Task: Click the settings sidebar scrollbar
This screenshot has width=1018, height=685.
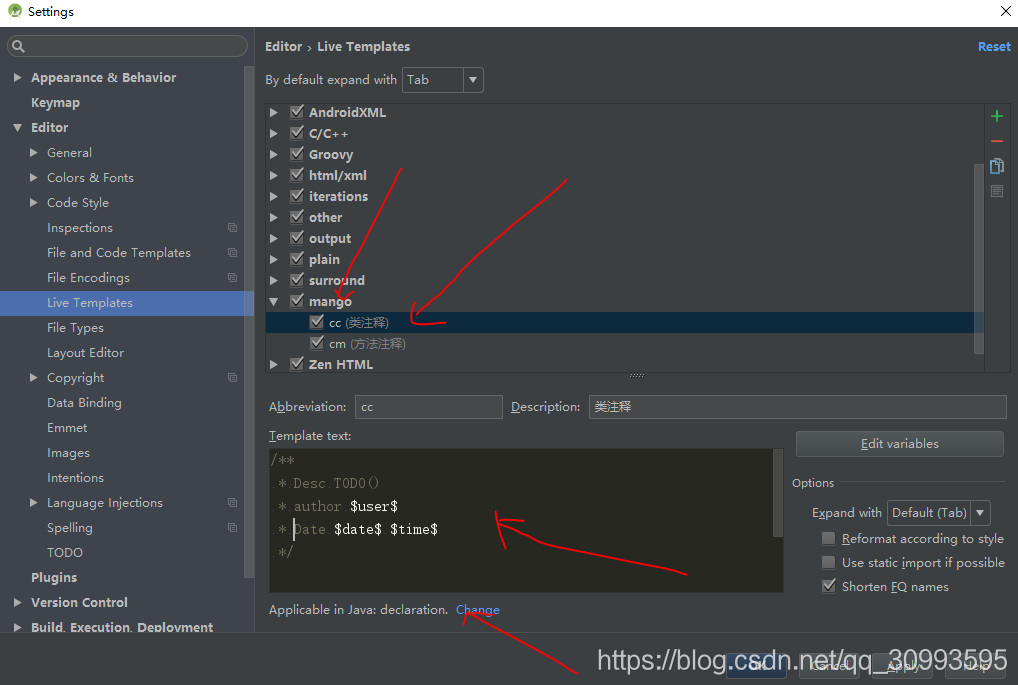Action: tap(249, 321)
